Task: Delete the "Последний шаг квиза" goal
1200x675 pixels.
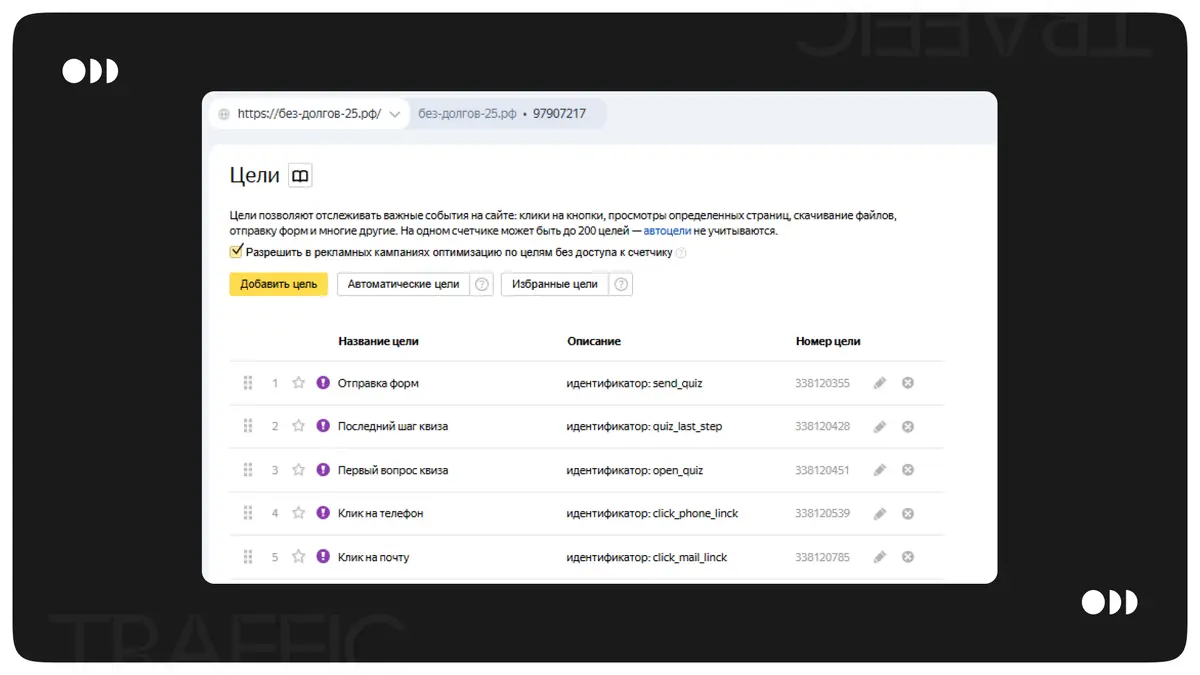Action: point(908,427)
